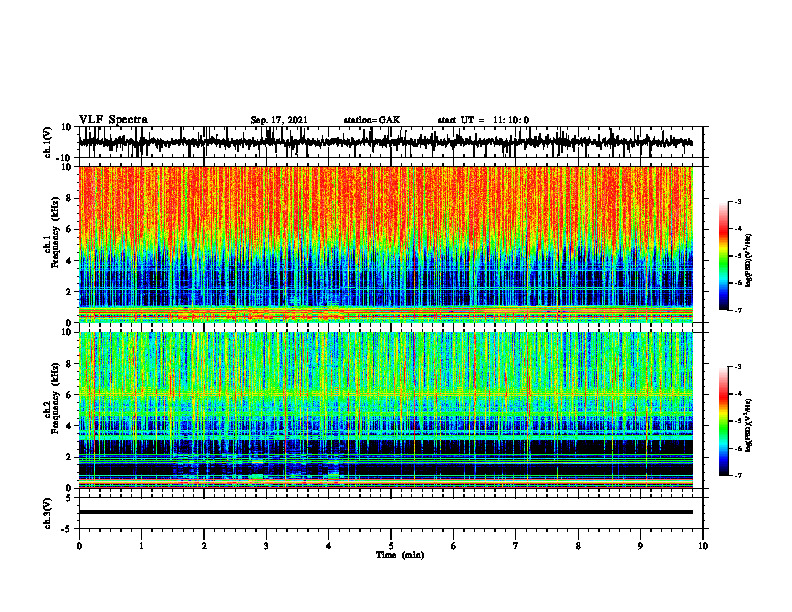
Task: Click the time axis tick label "5"
Action: 391,546
